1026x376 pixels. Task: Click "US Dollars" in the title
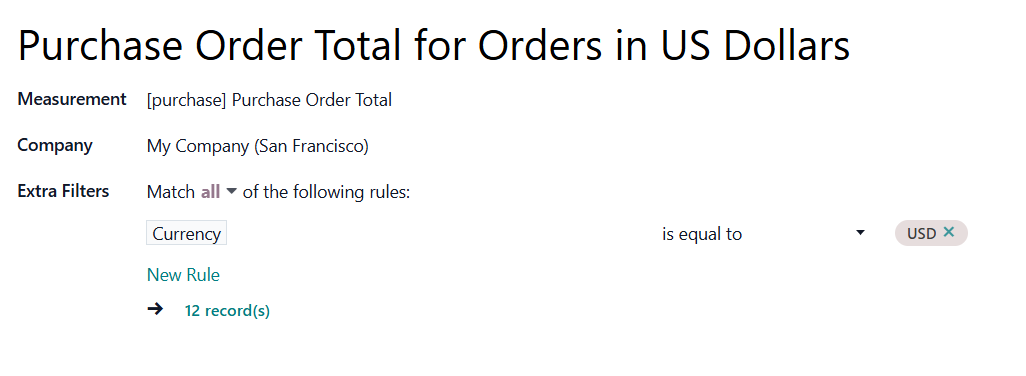pos(754,46)
